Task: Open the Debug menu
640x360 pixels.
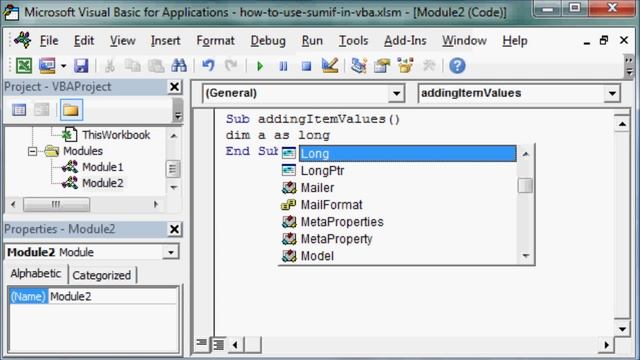Action: point(268,40)
